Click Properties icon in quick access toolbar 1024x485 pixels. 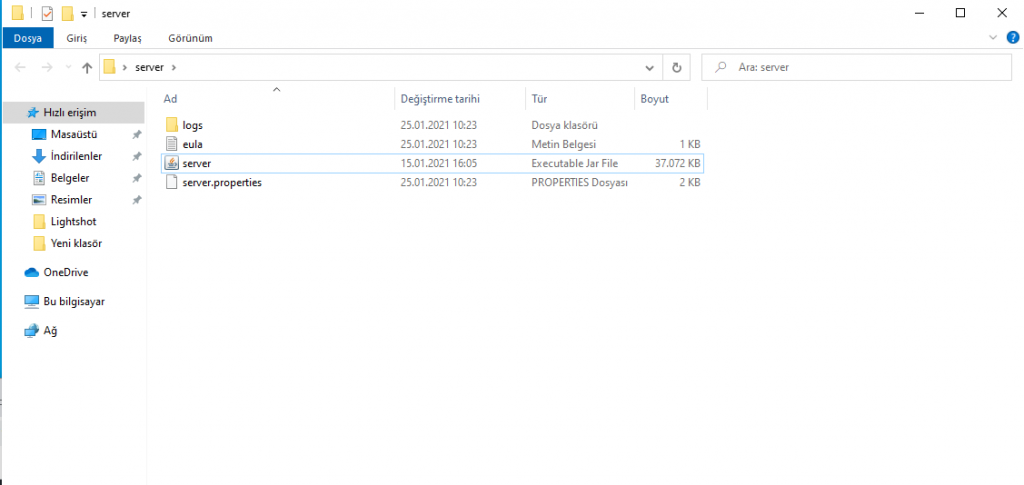pos(47,13)
